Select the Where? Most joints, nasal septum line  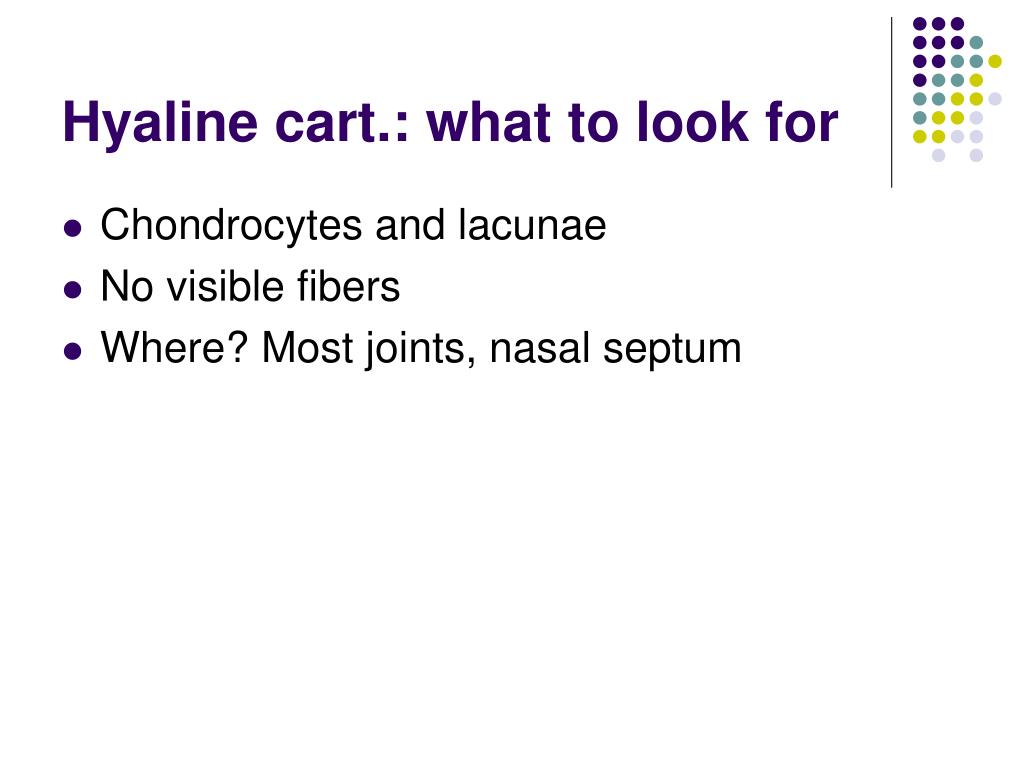pos(421,348)
